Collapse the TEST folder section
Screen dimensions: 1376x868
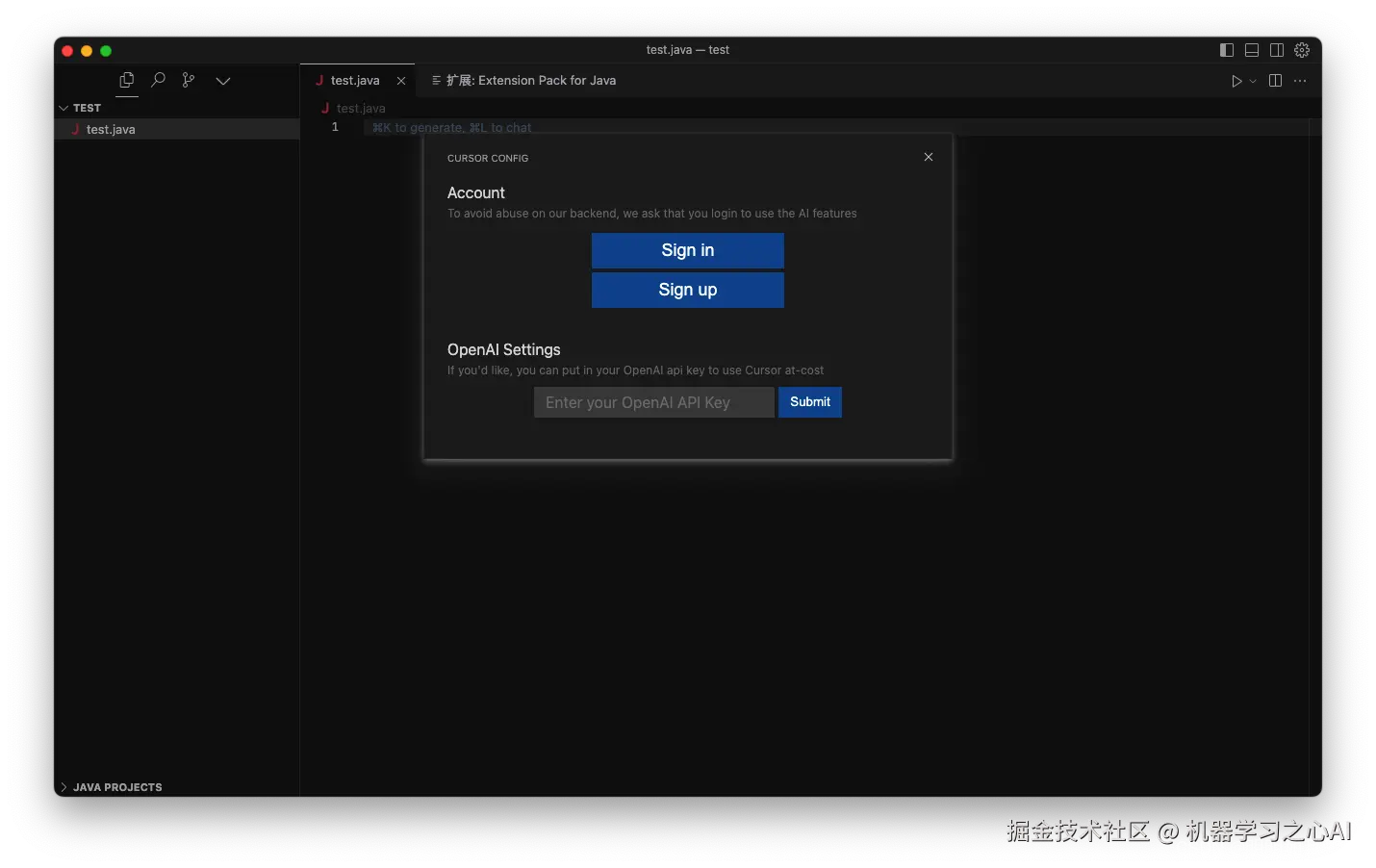(x=177, y=108)
